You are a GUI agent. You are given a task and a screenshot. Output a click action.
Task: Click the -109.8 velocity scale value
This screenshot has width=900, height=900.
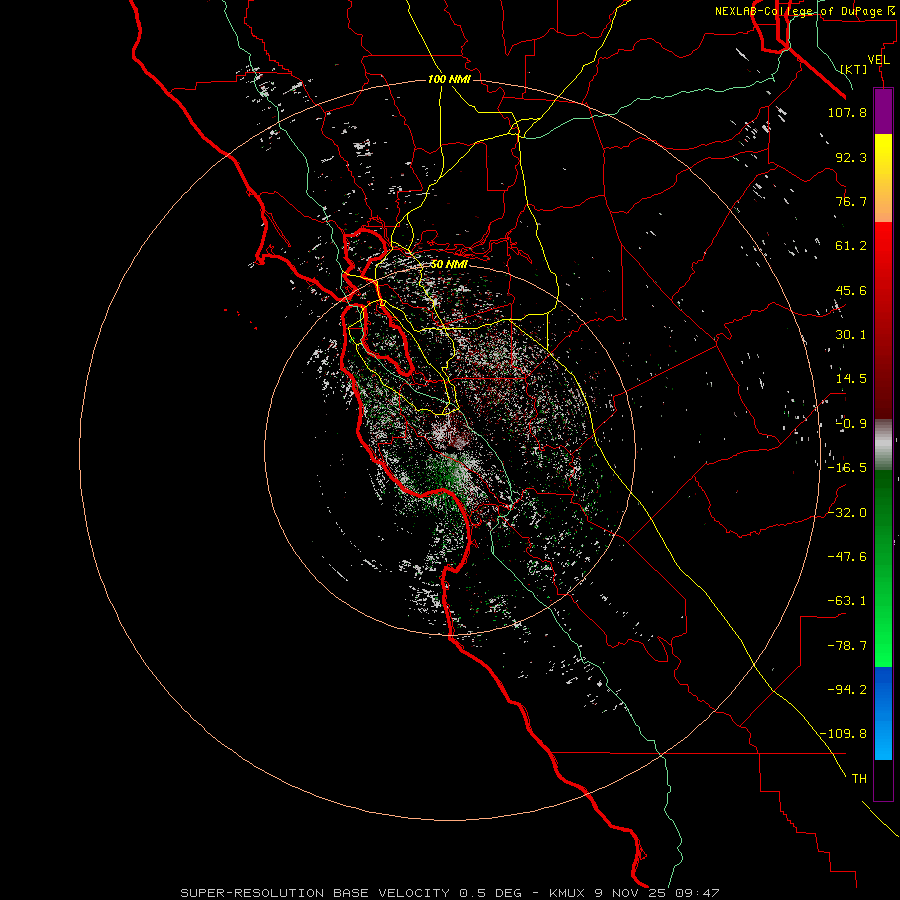coord(843,734)
